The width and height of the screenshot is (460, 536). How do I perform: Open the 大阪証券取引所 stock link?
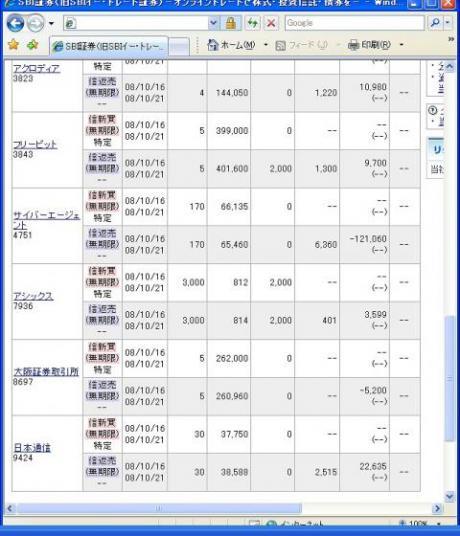[46, 372]
